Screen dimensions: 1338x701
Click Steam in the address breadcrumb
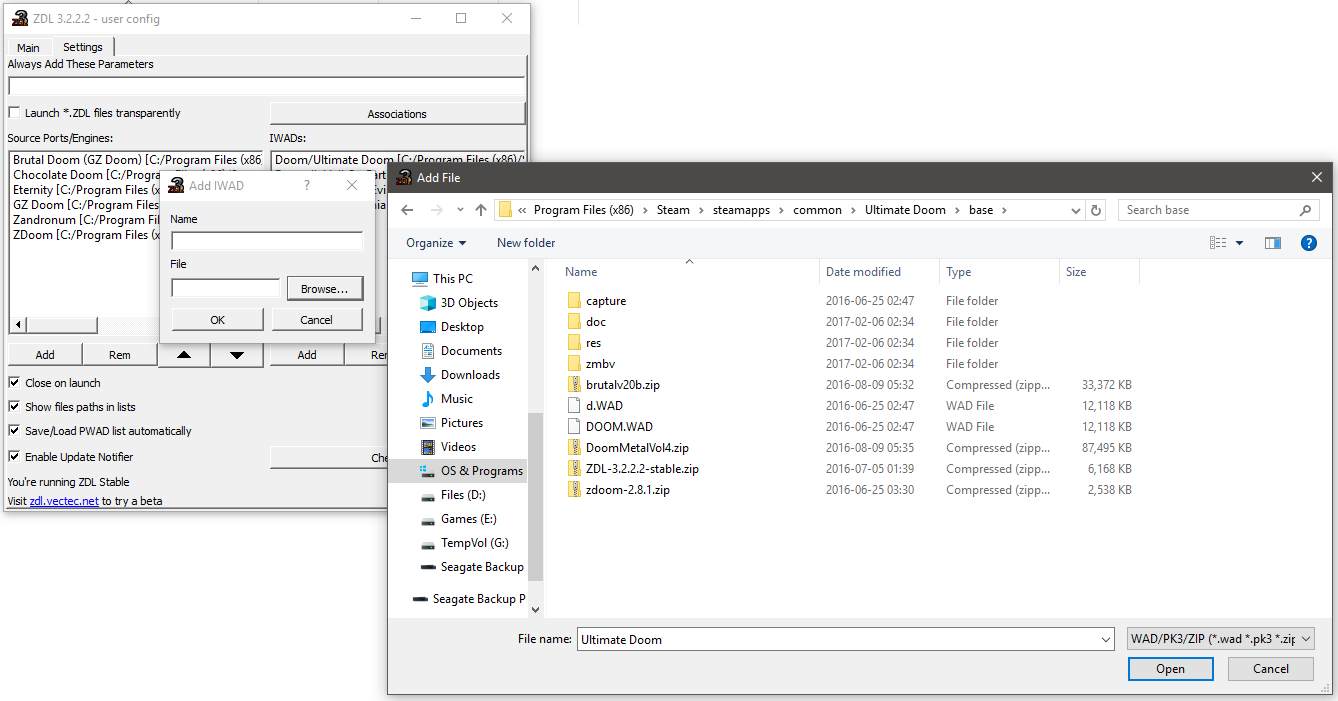point(673,210)
